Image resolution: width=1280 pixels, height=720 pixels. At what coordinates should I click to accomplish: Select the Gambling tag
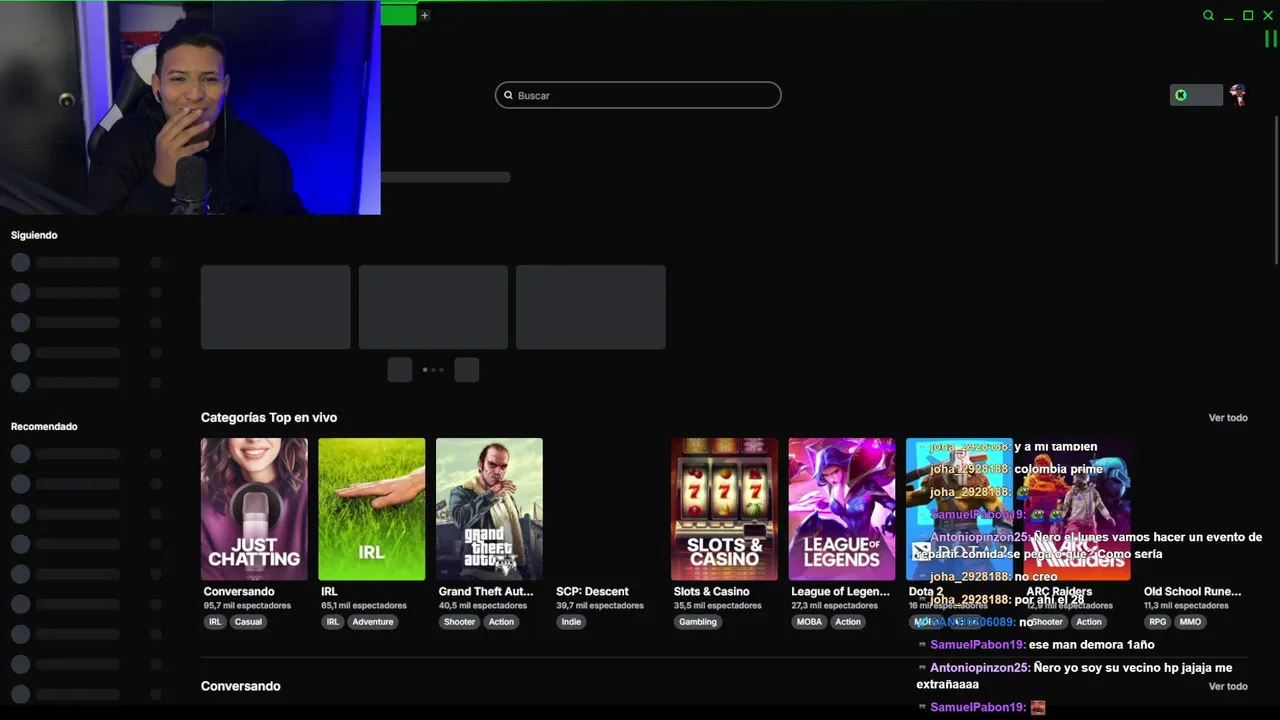[698, 622]
